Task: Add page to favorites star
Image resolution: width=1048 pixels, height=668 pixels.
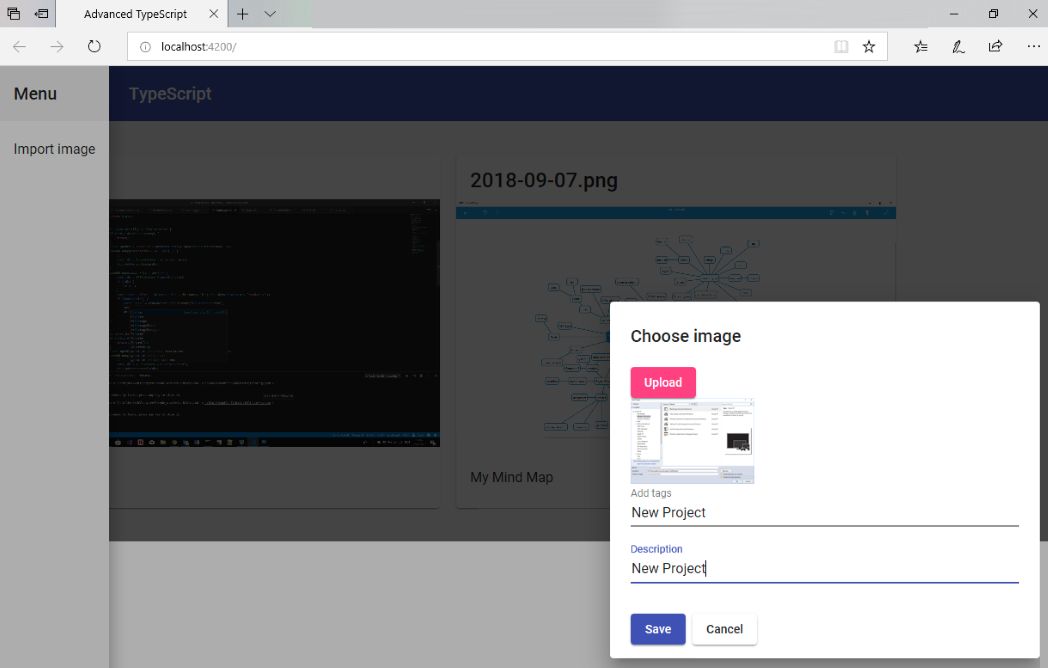Action: (x=869, y=46)
